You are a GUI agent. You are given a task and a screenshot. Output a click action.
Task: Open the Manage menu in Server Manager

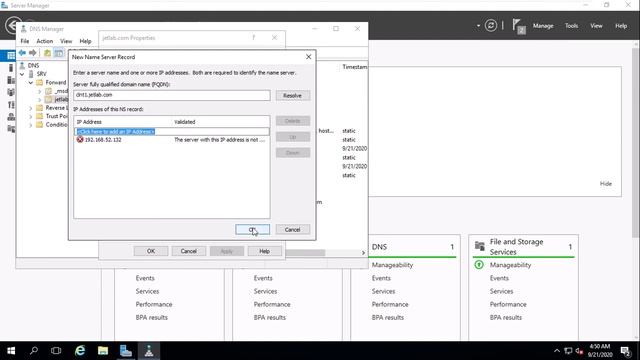point(543,26)
